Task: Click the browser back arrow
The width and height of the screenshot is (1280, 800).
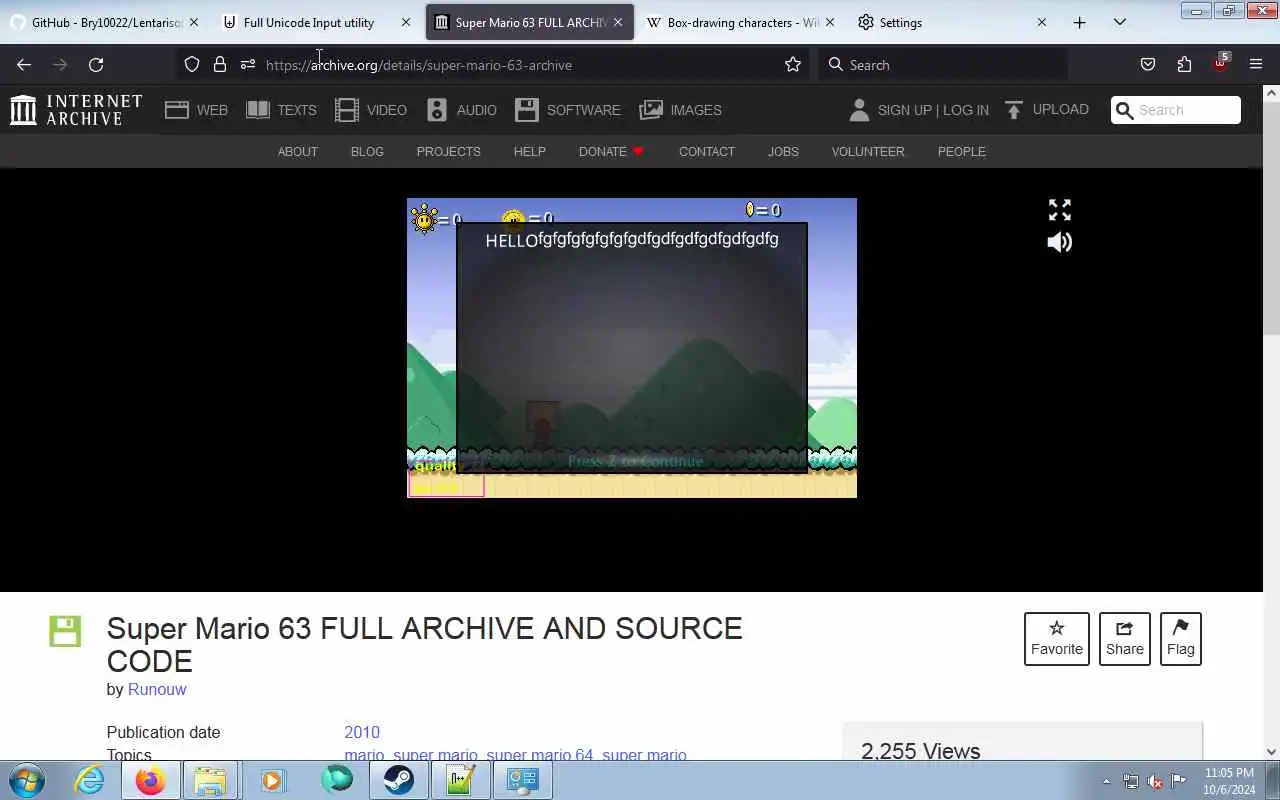Action: point(24,65)
